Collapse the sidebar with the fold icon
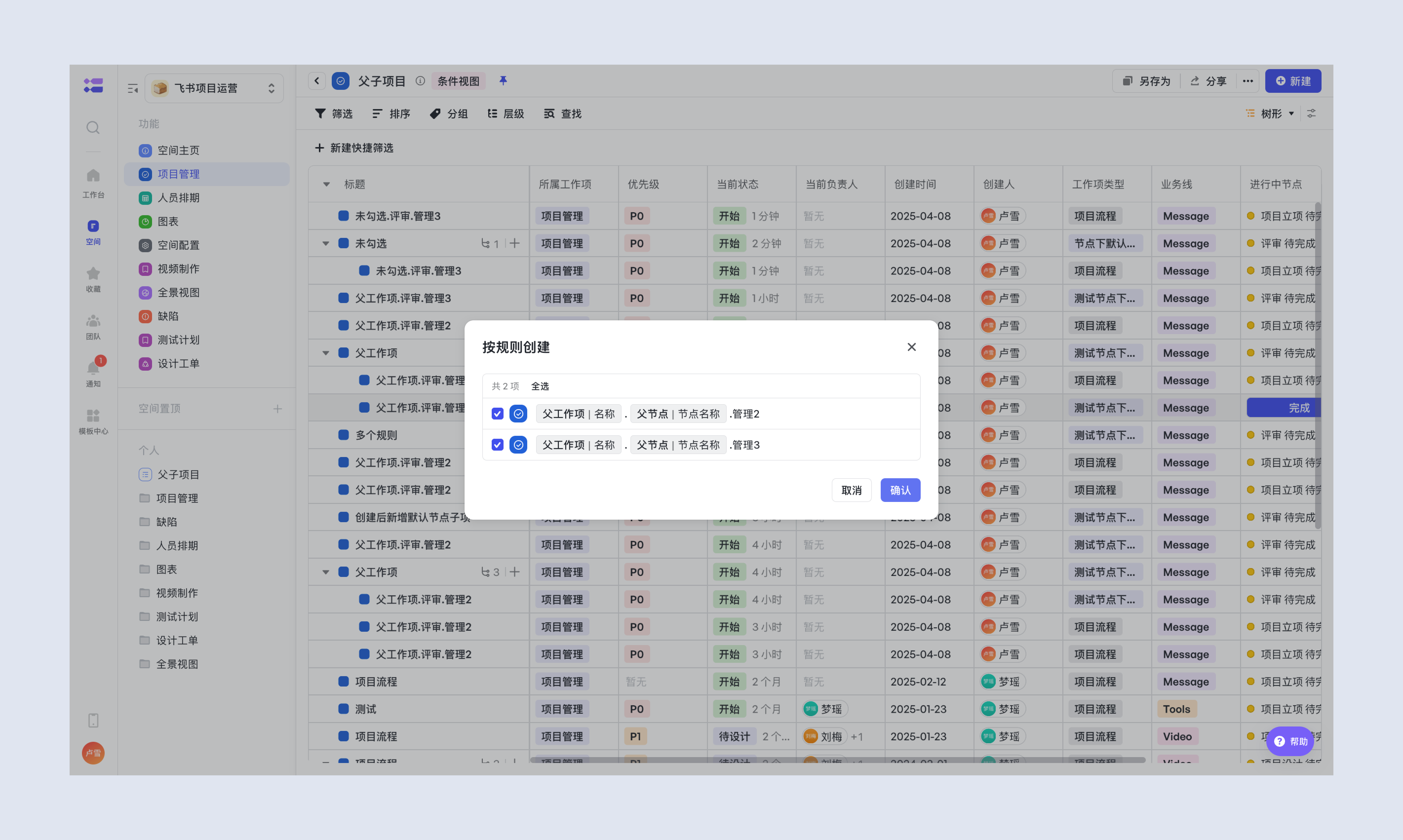 point(133,88)
